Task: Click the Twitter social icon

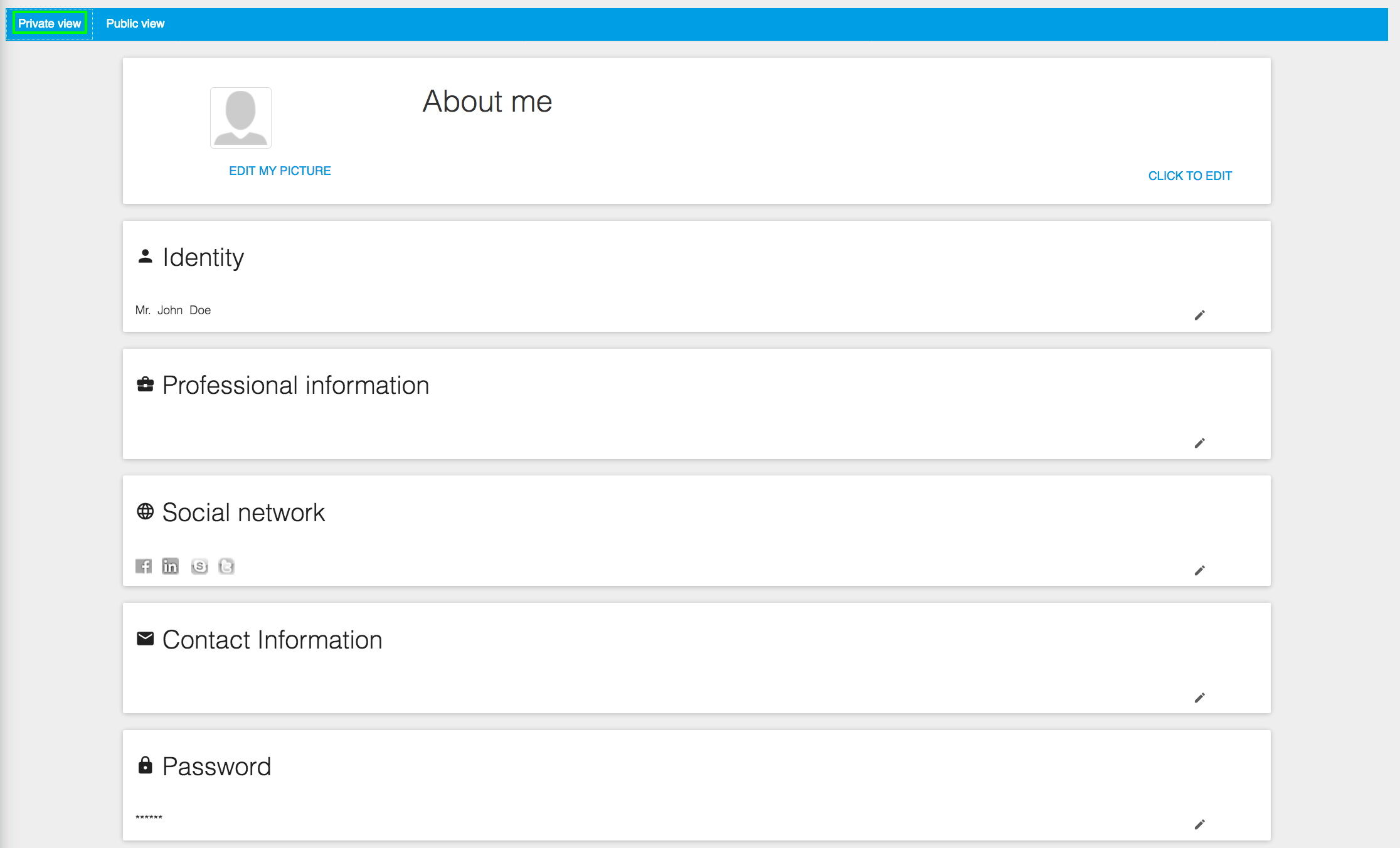Action: [226, 566]
